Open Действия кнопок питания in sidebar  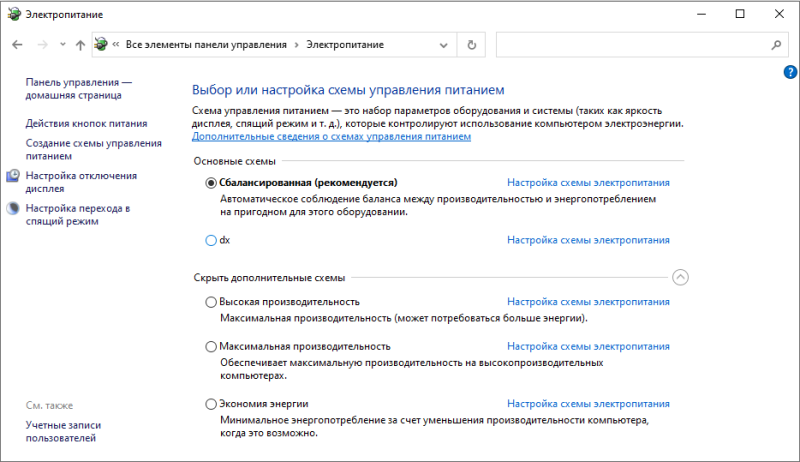coord(86,123)
